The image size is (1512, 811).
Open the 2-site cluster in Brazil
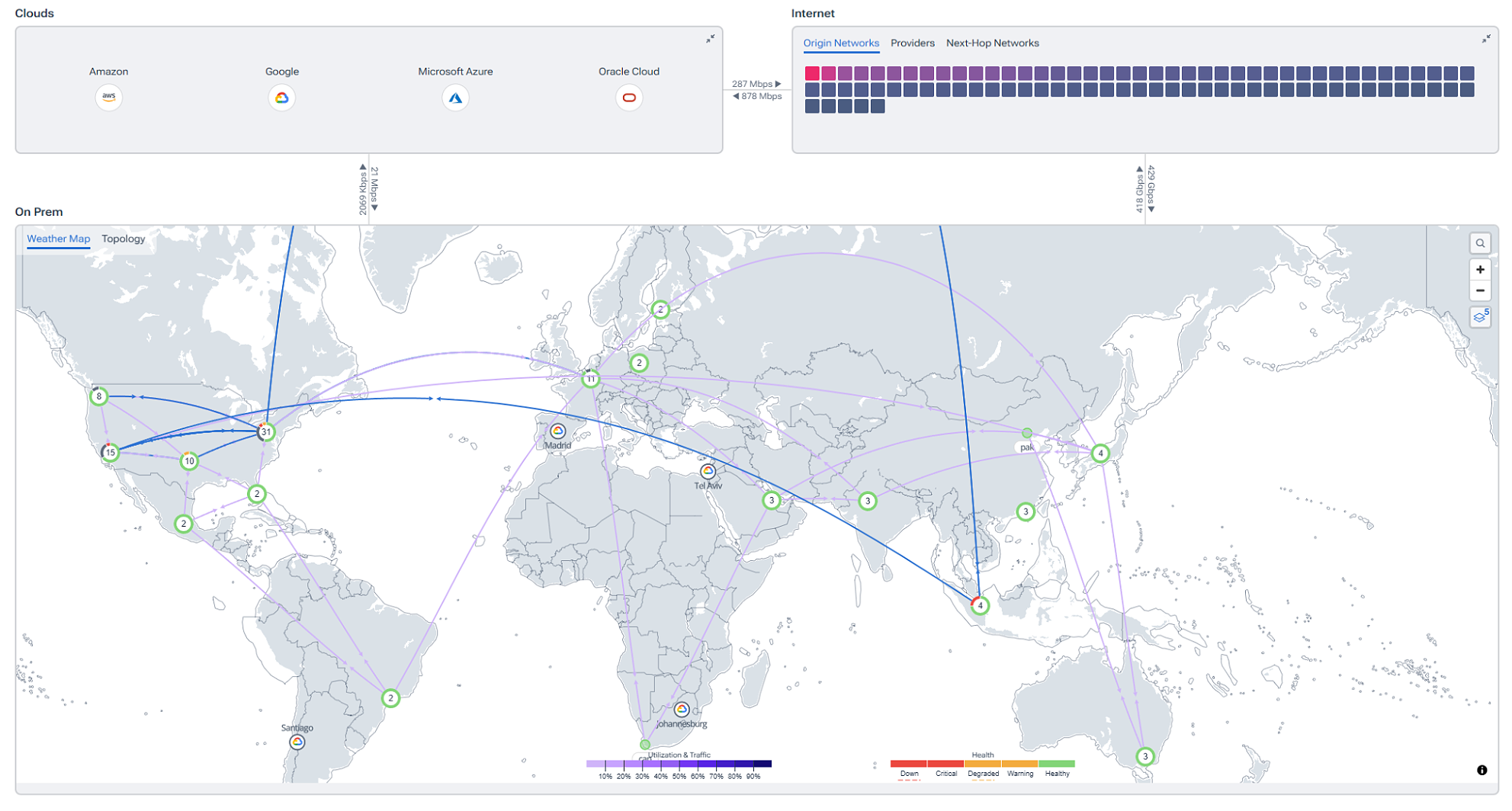(390, 697)
